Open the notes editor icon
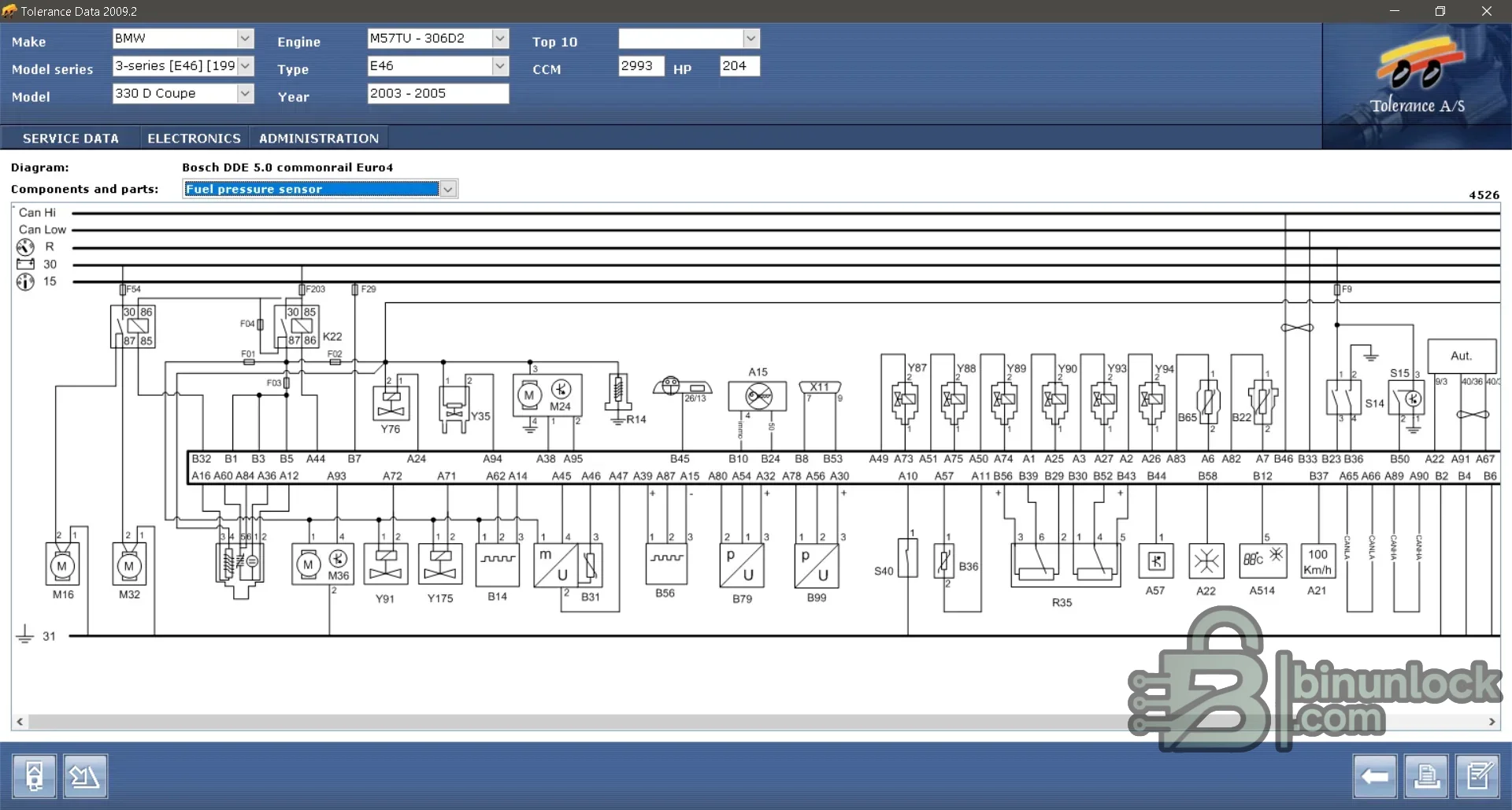This screenshot has width=1512, height=810. click(1477, 776)
